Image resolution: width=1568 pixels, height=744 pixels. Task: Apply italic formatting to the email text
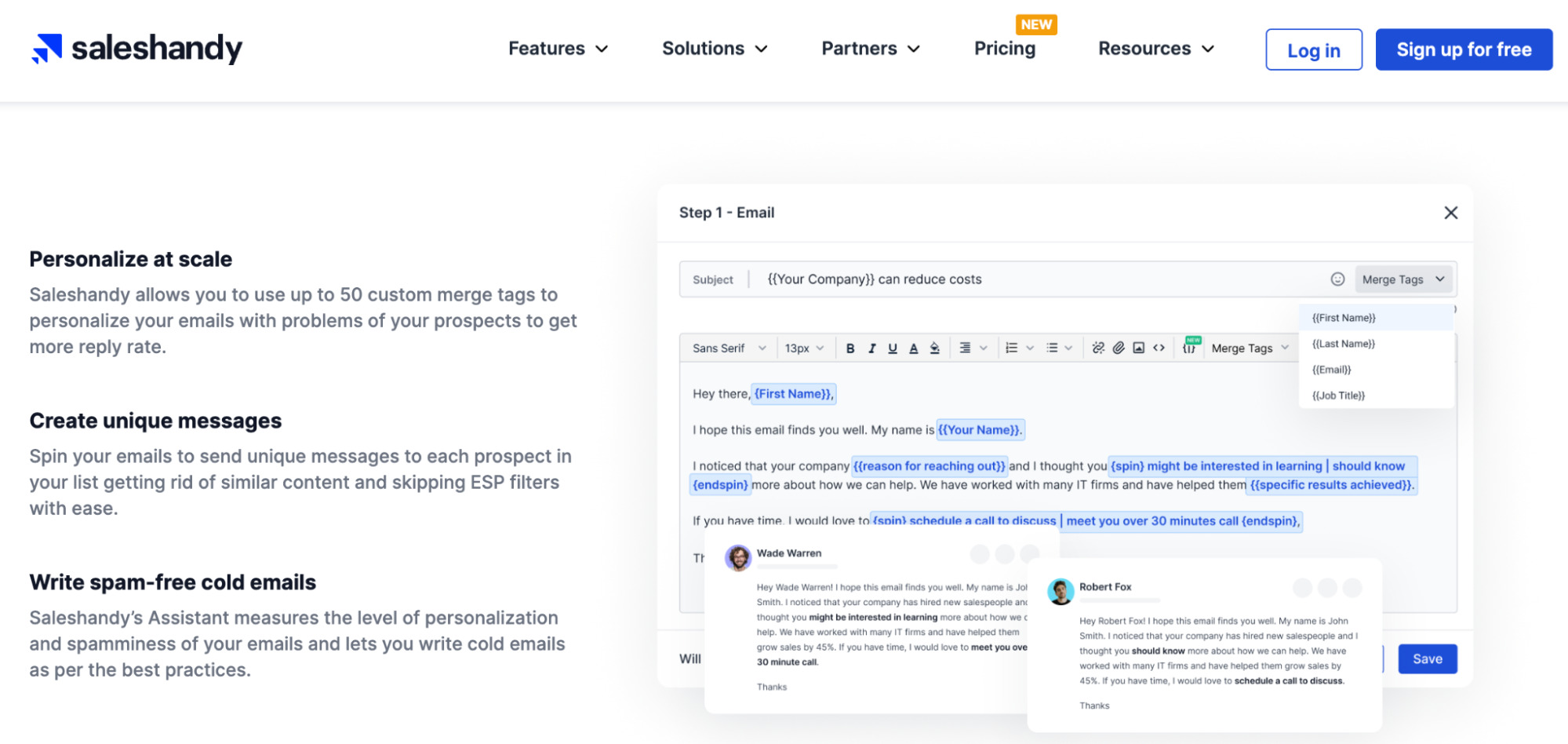click(871, 348)
